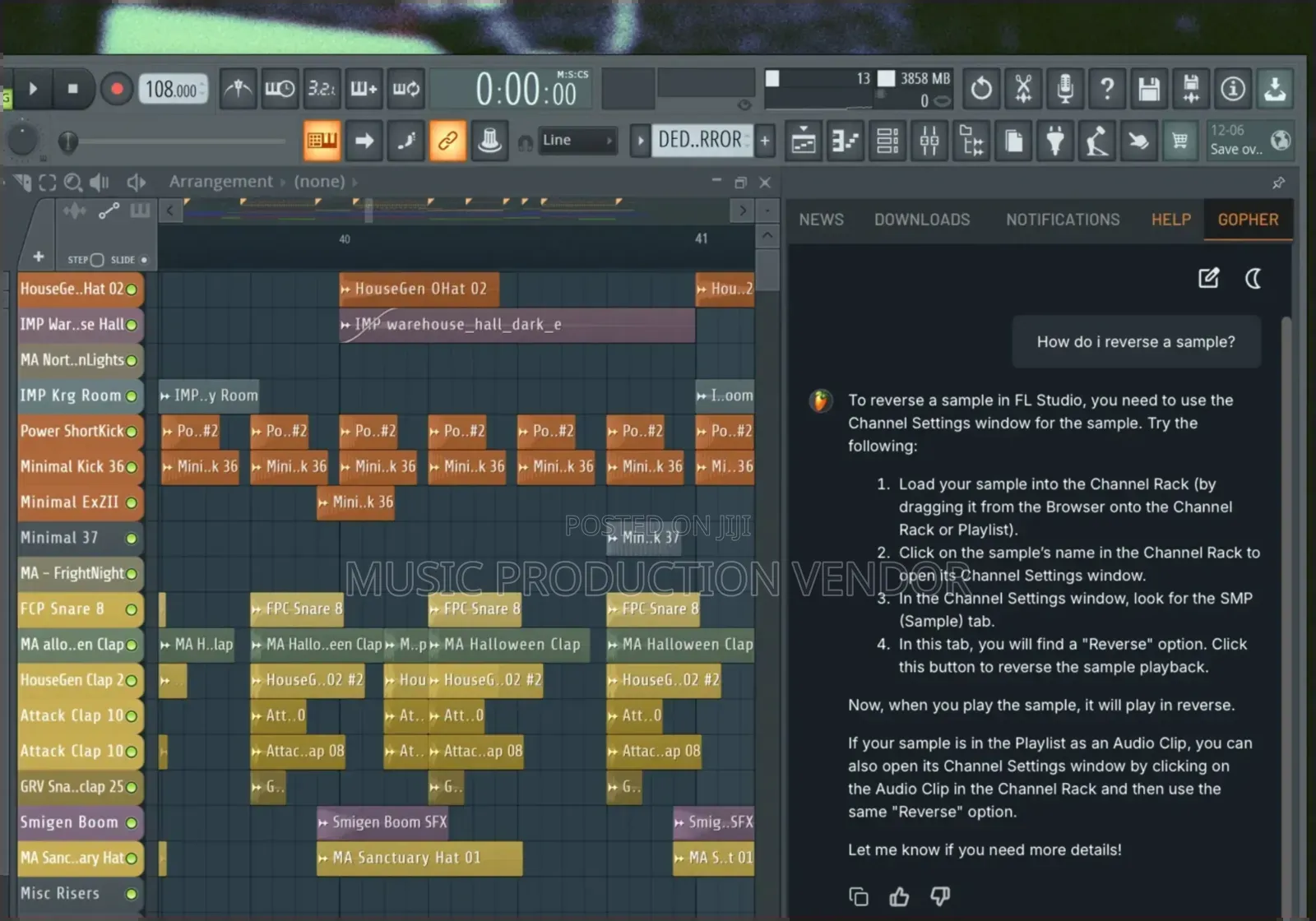The height and width of the screenshot is (921, 1316).
Task: Expand the pattern selector arrow
Action: pyautogui.click(x=640, y=141)
